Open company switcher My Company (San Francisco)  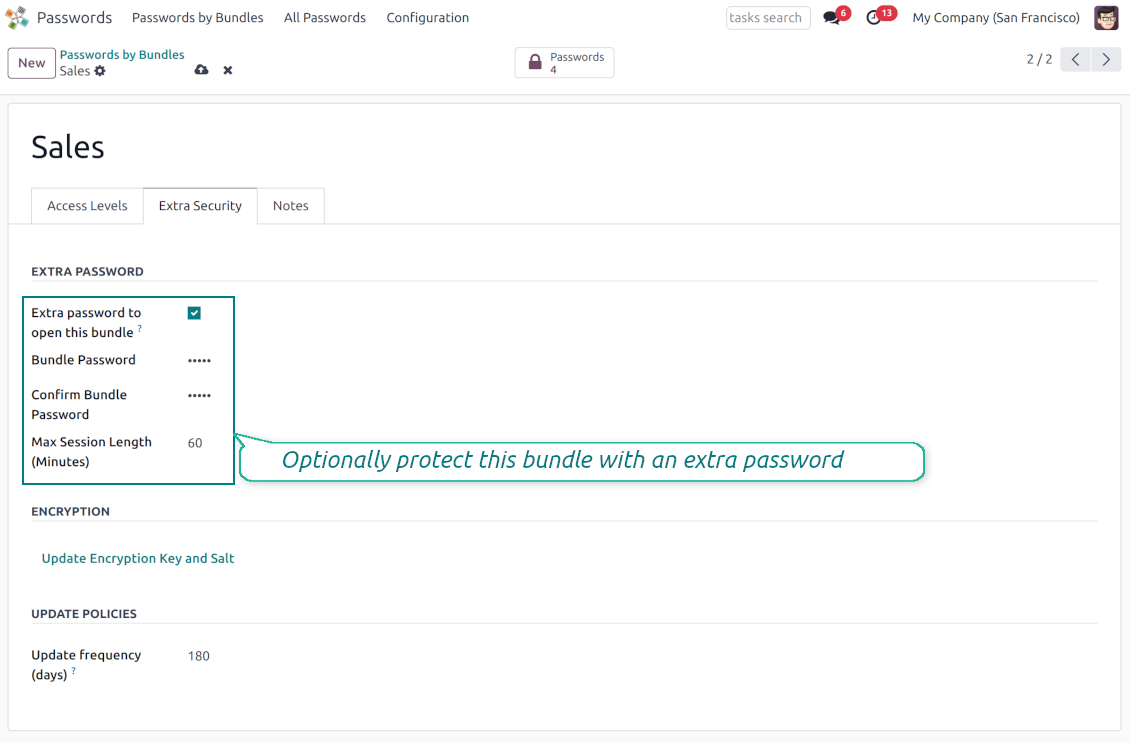[995, 18]
